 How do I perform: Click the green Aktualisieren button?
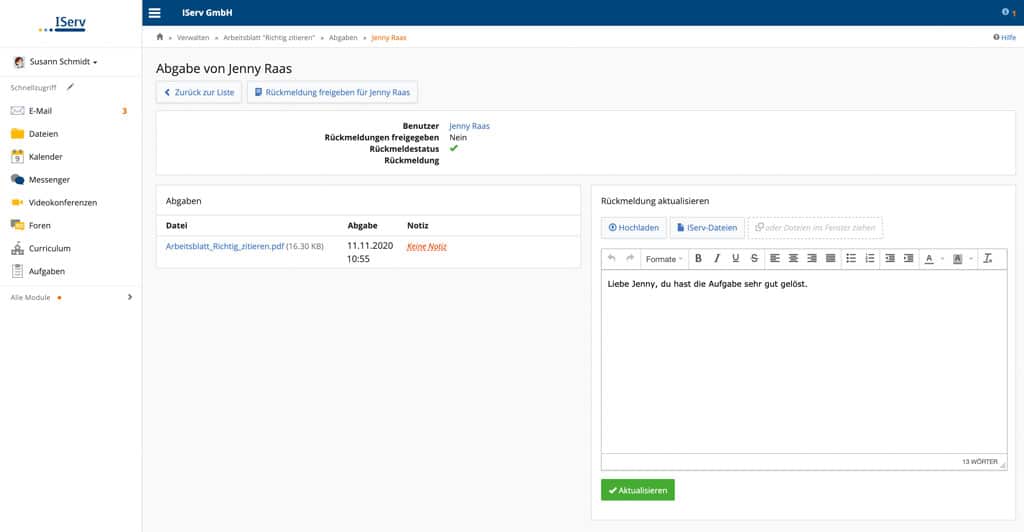point(637,490)
